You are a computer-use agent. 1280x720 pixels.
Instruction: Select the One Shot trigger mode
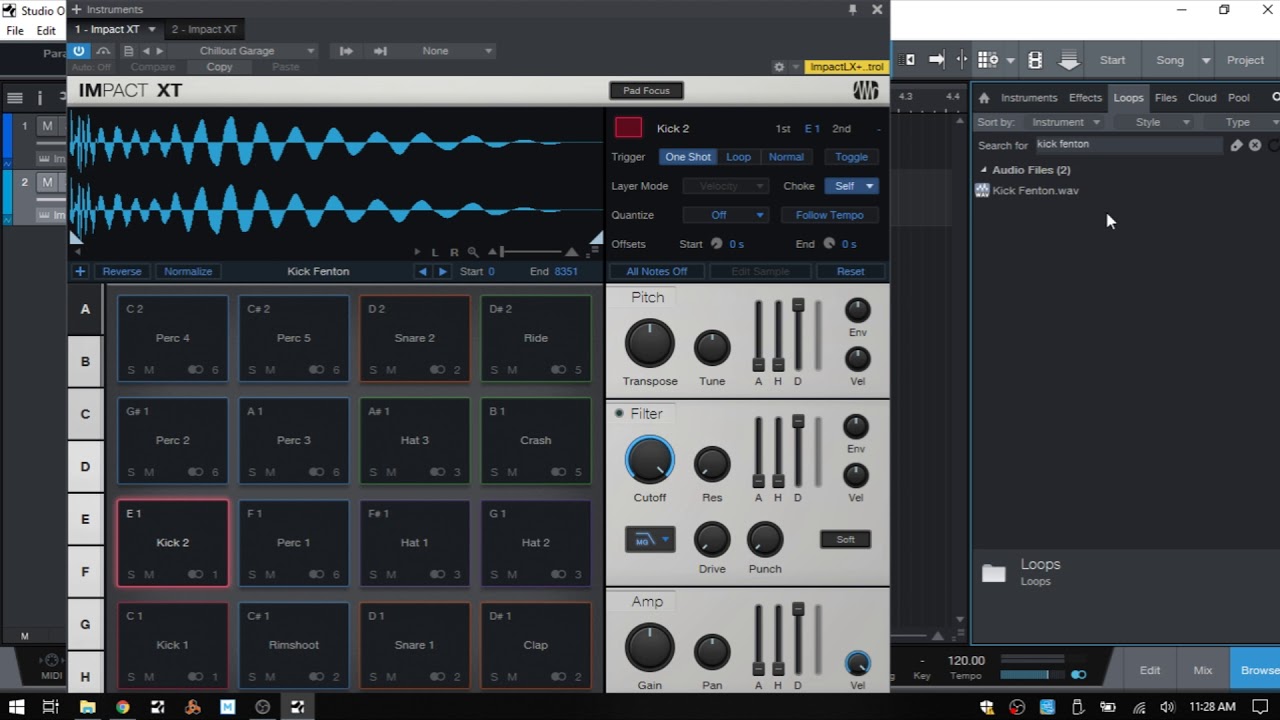pyautogui.click(x=688, y=157)
